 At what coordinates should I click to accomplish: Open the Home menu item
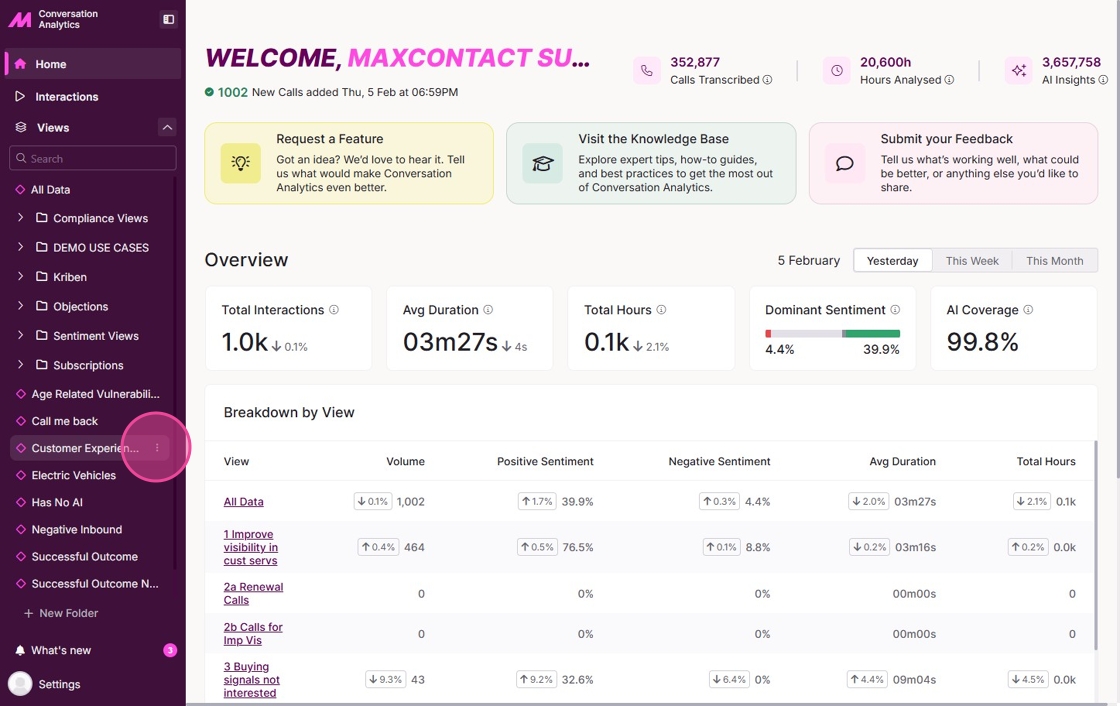(x=93, y=64)
